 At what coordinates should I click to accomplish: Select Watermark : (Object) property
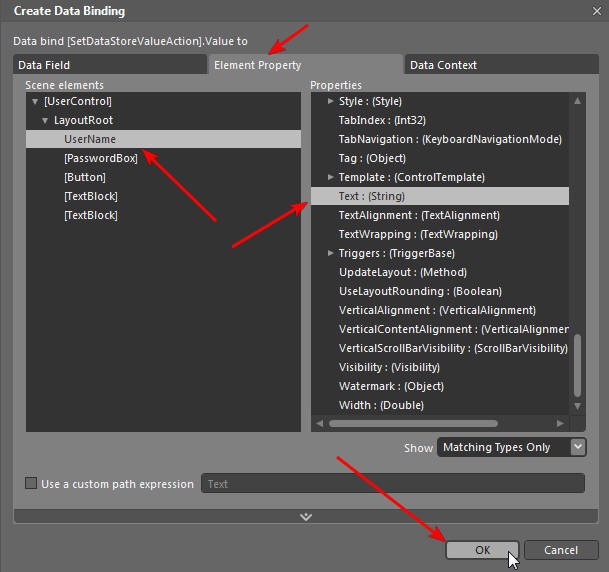click(440, 386)
